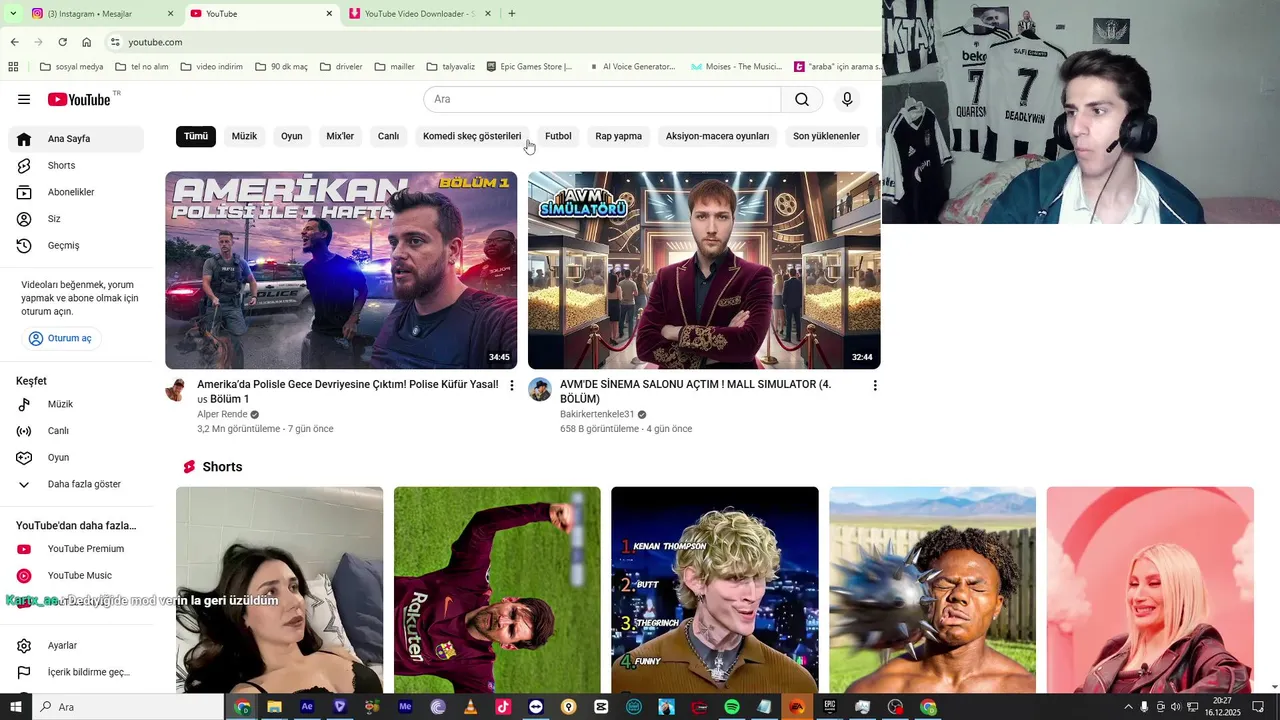
Task: Select the Tümü filter chip
Action: tap(196, 136)
